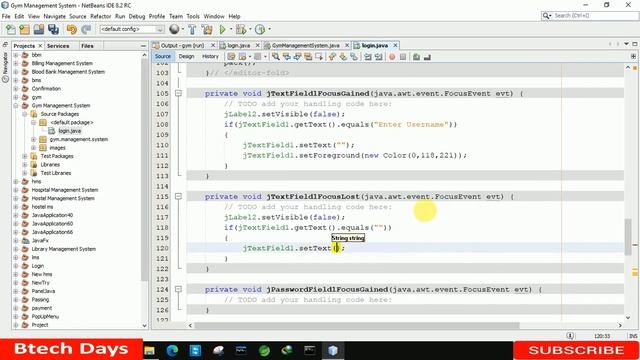This screenshot has height=360, width=640.
Task: Click the Uncomment lines icon
Action: coord(427,57)
